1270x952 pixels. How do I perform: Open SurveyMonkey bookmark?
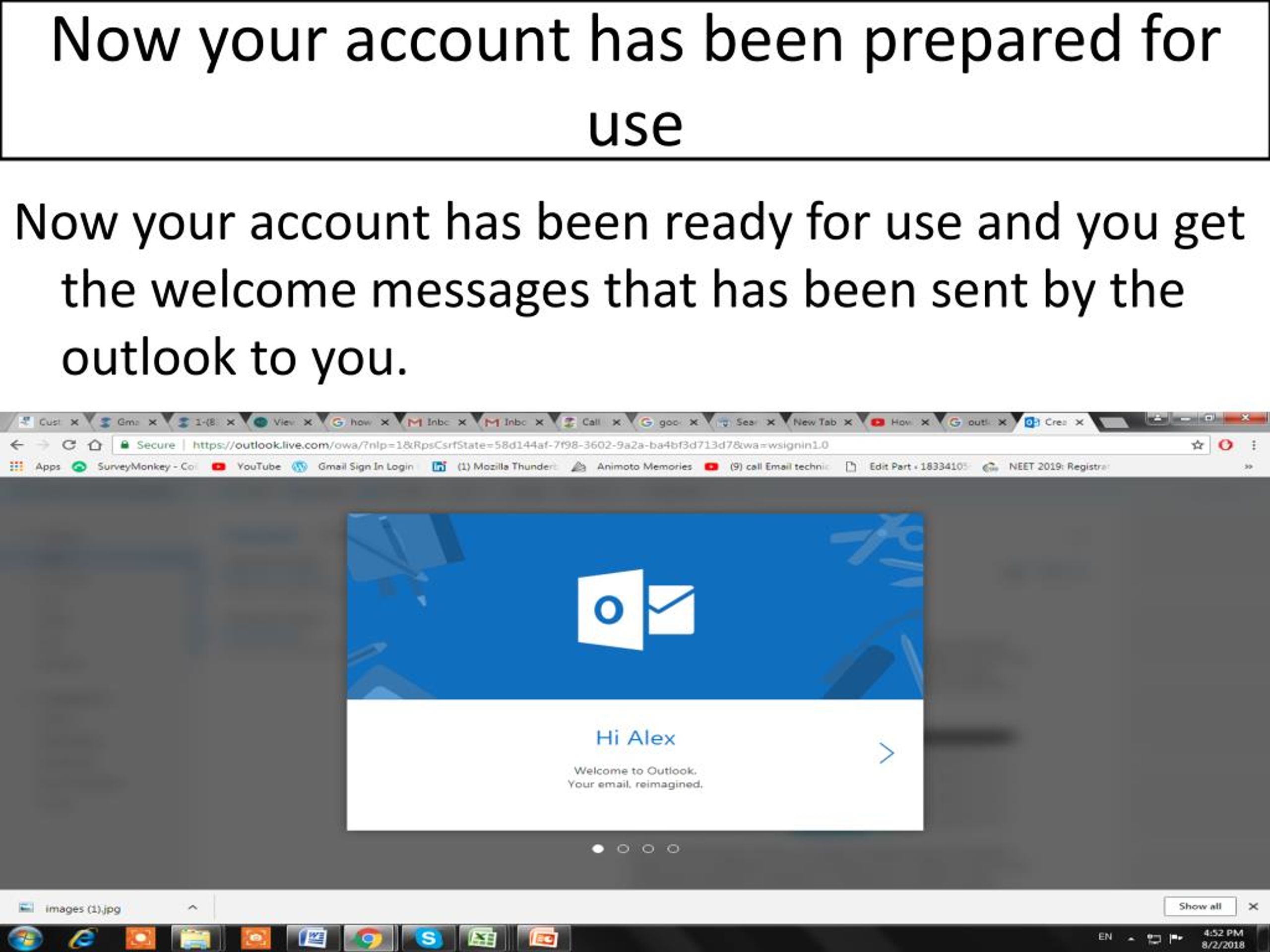click(136, 467)
